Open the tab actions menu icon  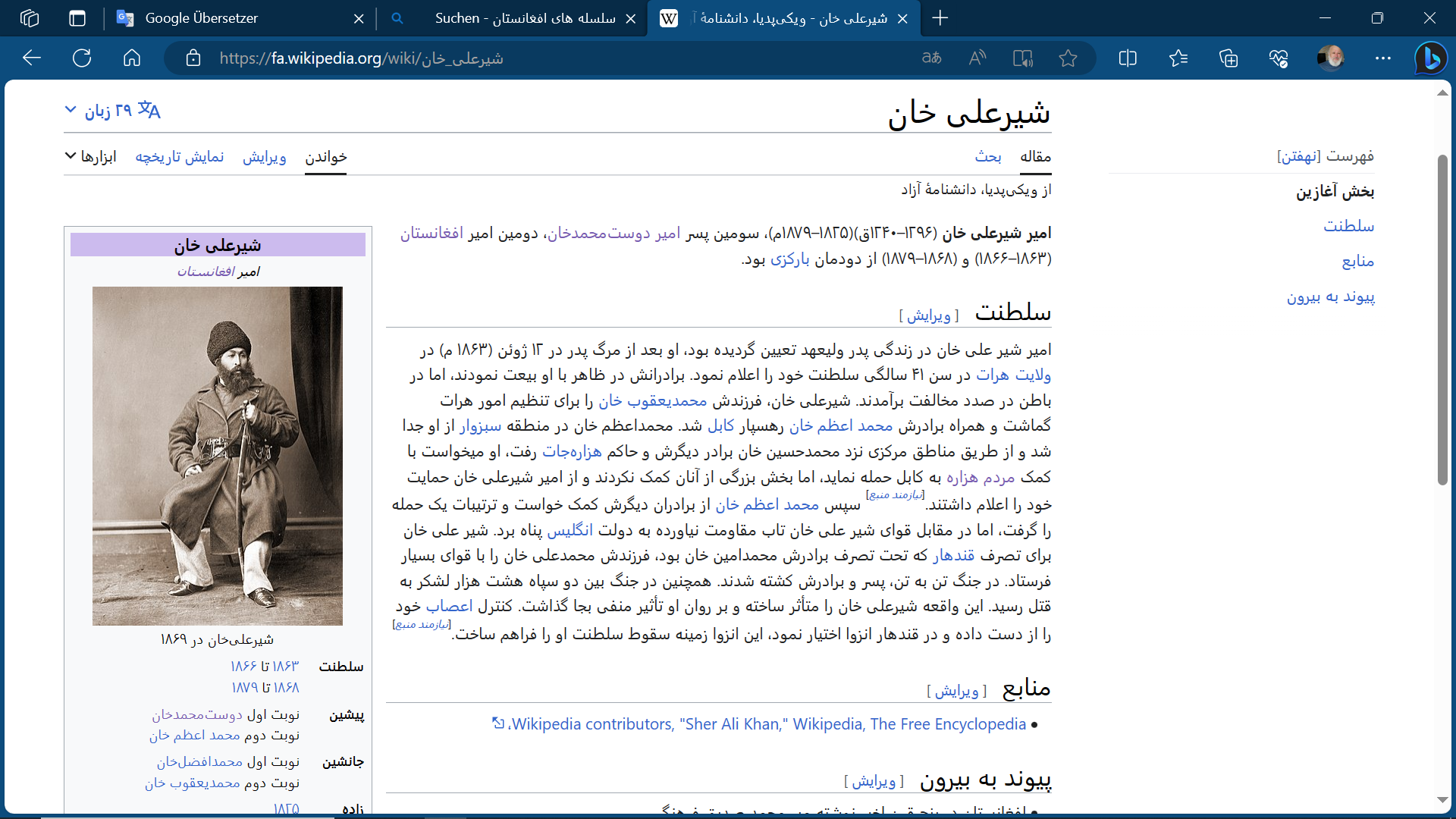pos(77,18)
